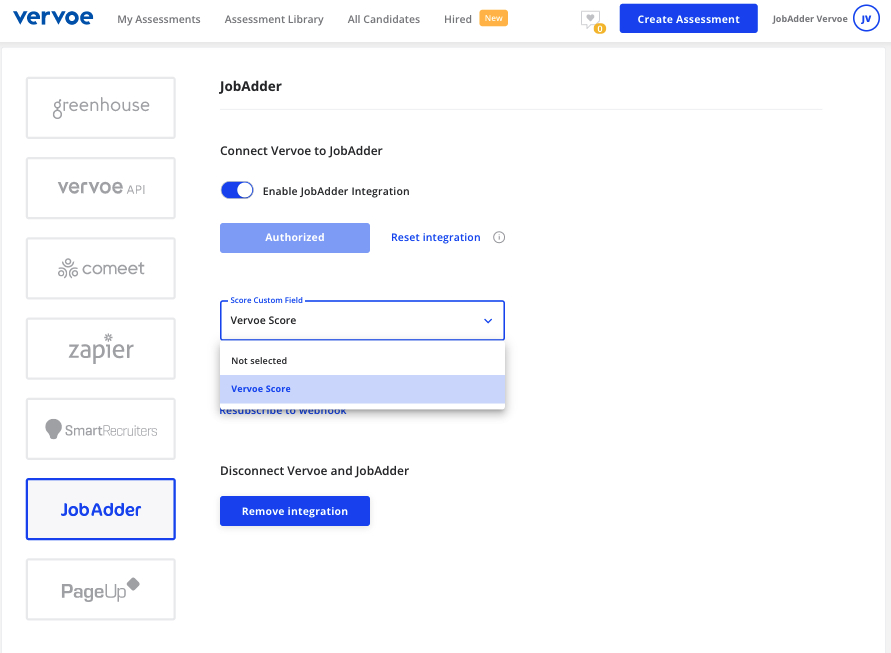Select the Zapier integration card
The height and width of the screenshot is (653, 891).
[101, 348]
